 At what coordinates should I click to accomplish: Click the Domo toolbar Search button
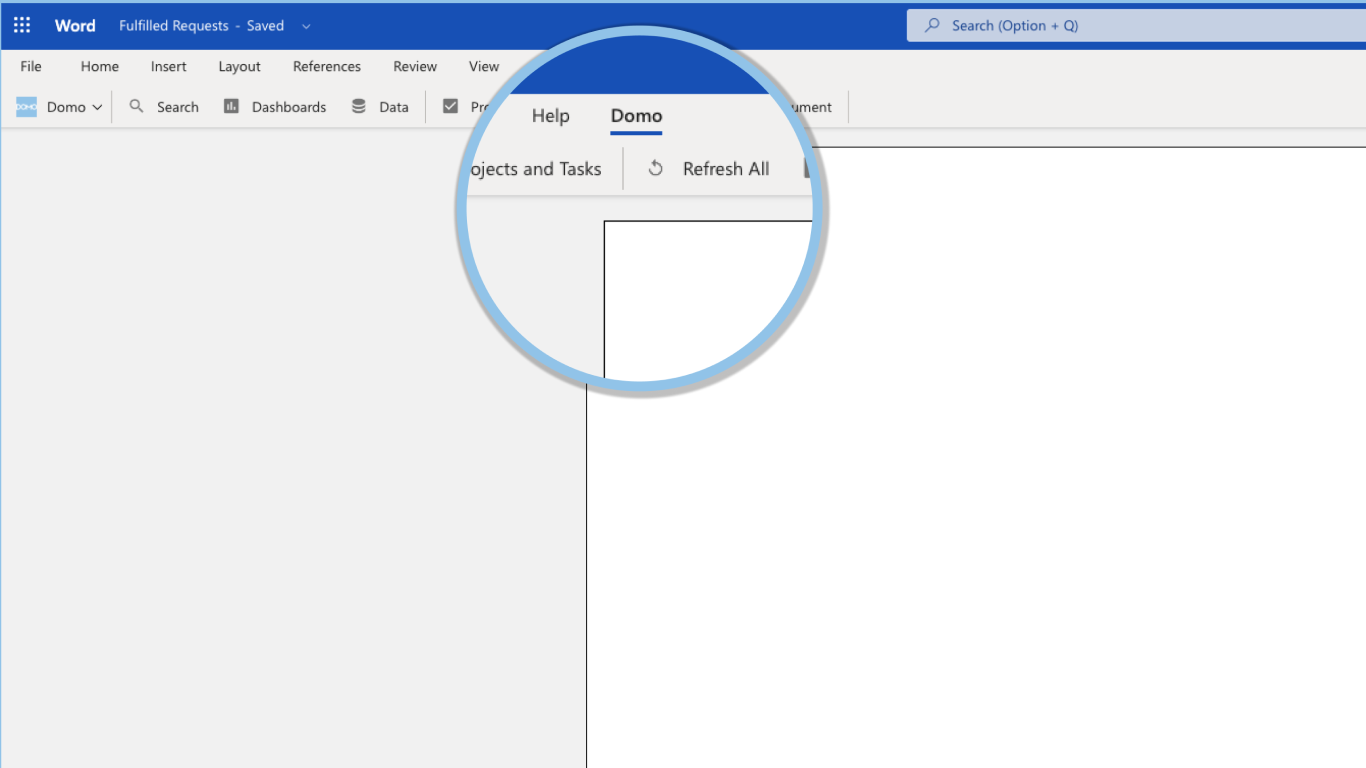click(x=165, y=107)
